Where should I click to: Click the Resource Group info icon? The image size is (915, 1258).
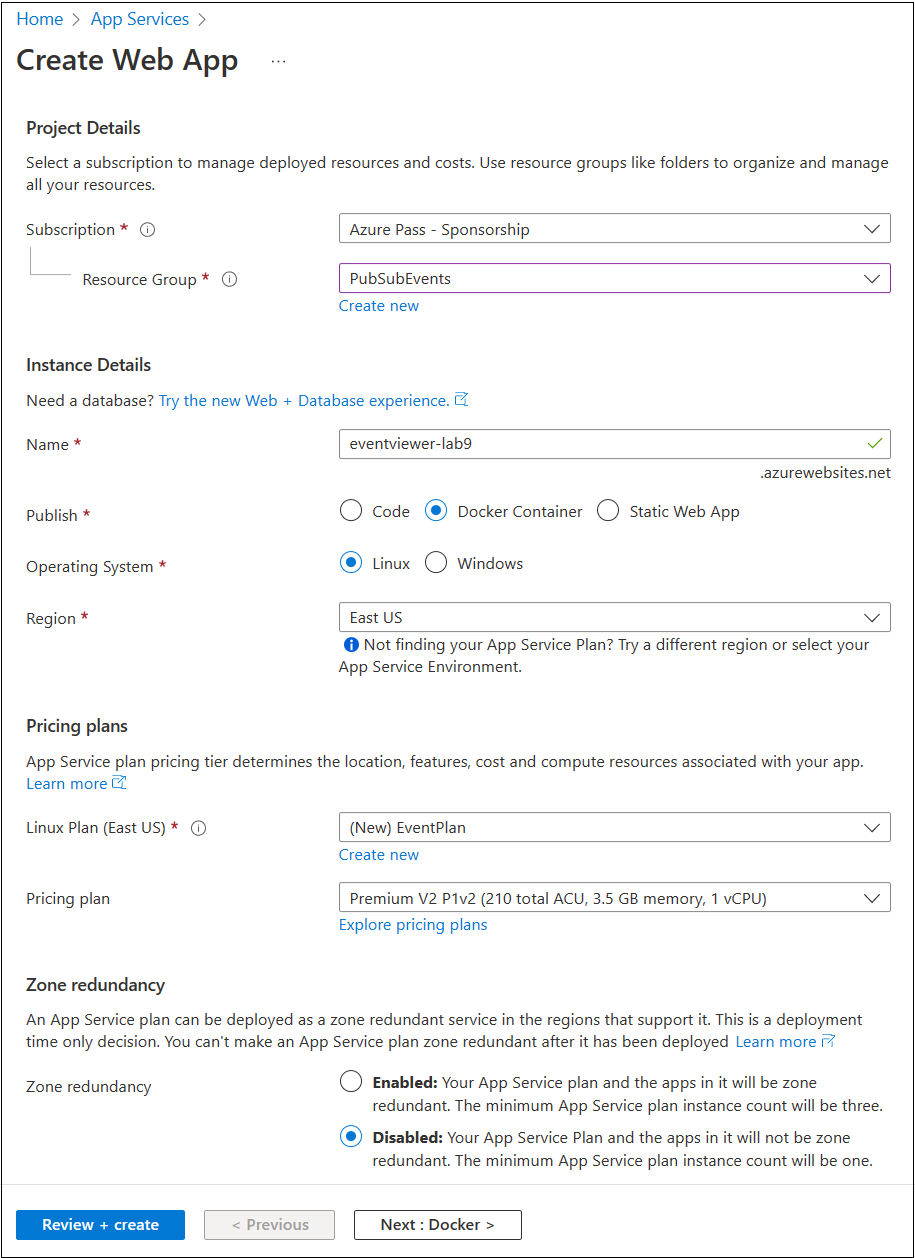(229, 279)
